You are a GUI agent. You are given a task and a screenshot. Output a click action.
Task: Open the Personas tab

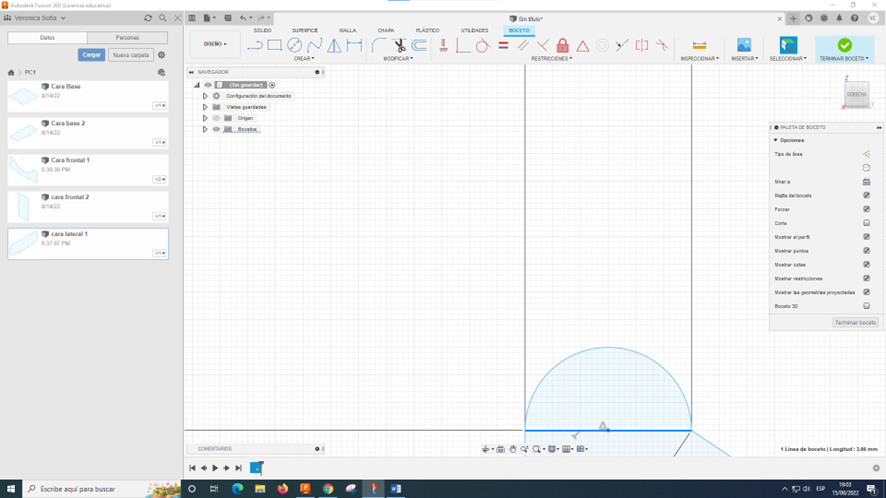pyautogui.click(x=127, y=37)
